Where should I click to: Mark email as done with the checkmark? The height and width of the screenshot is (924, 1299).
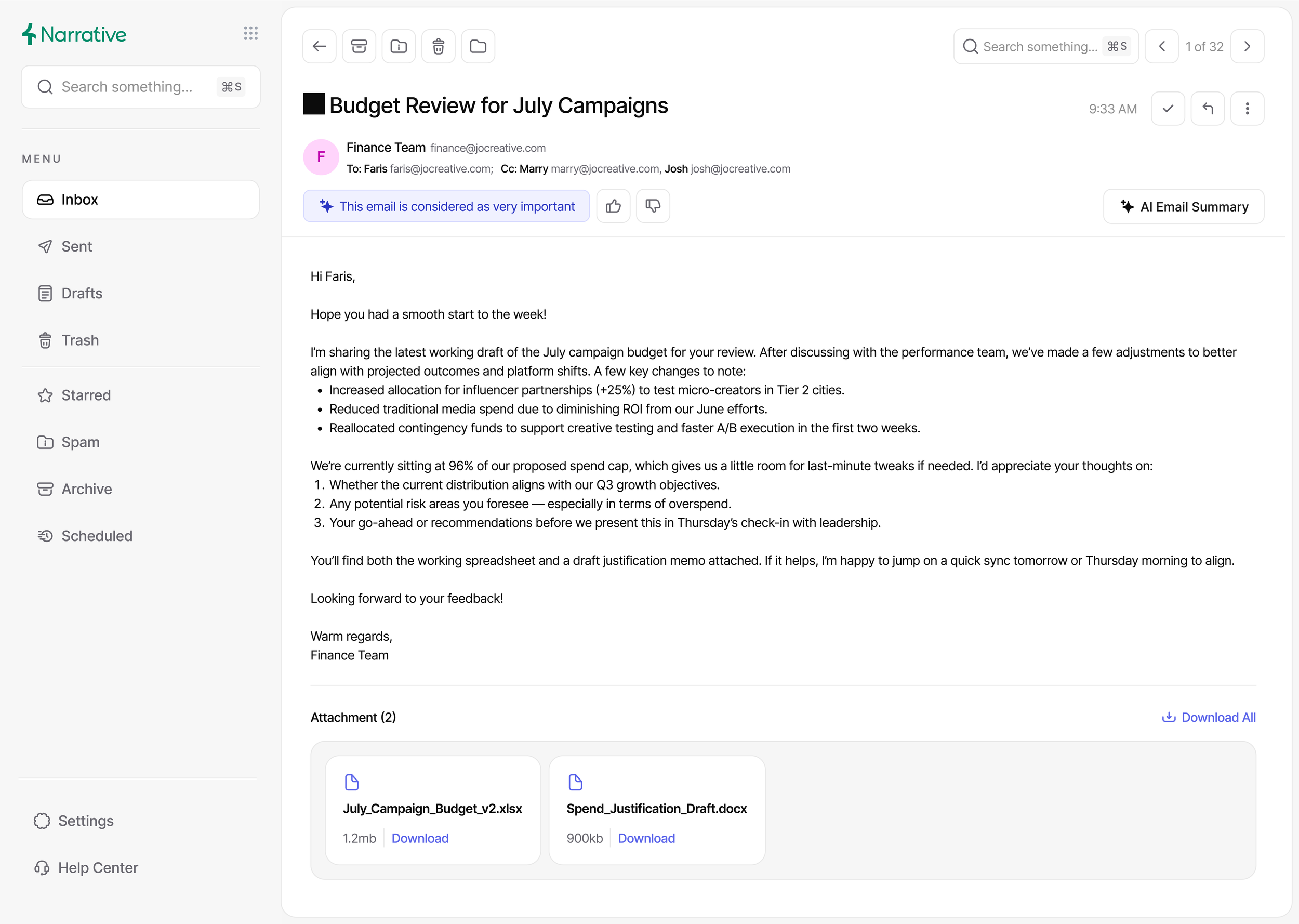tap(1168, 108)
